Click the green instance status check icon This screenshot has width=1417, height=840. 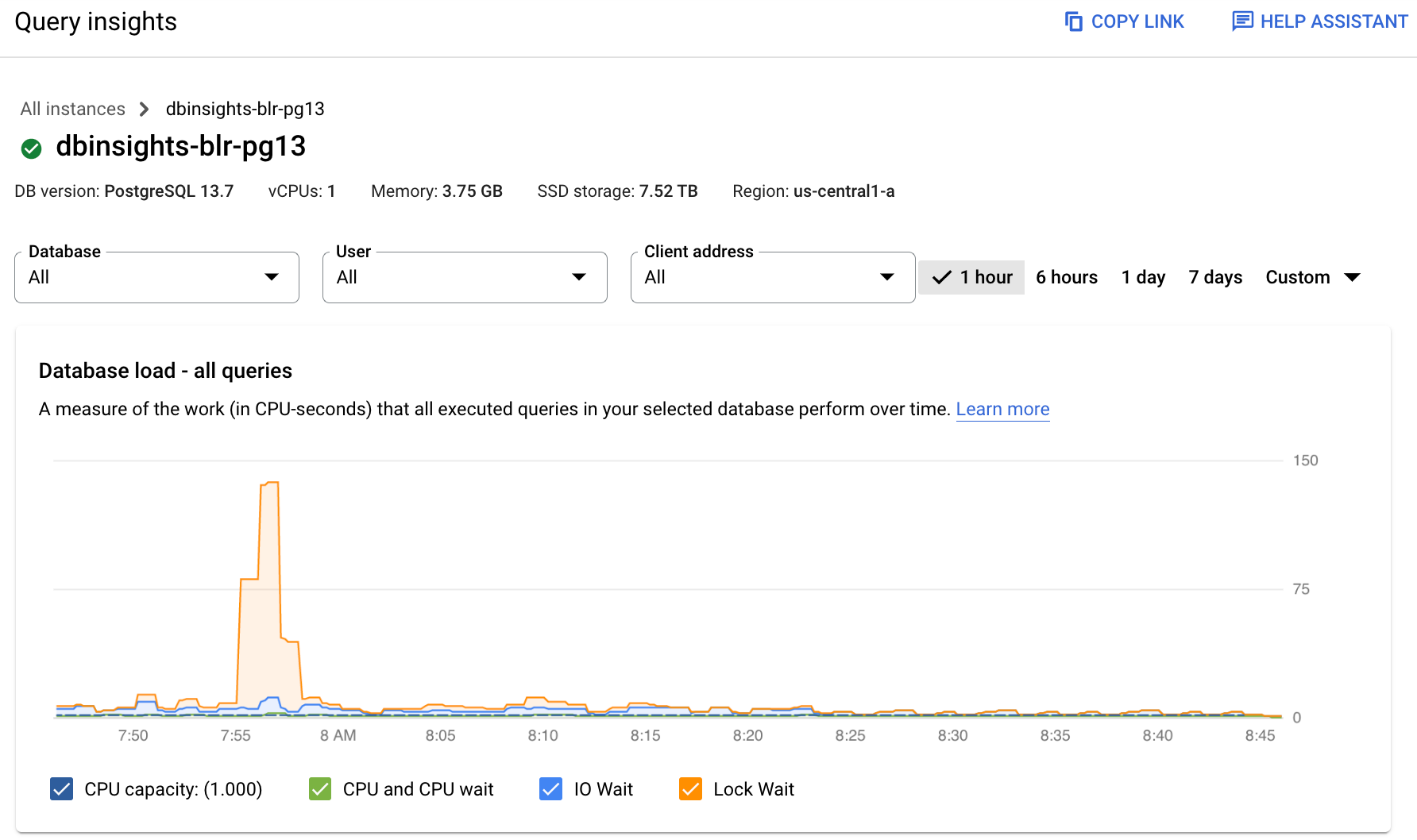coord(31,148)
